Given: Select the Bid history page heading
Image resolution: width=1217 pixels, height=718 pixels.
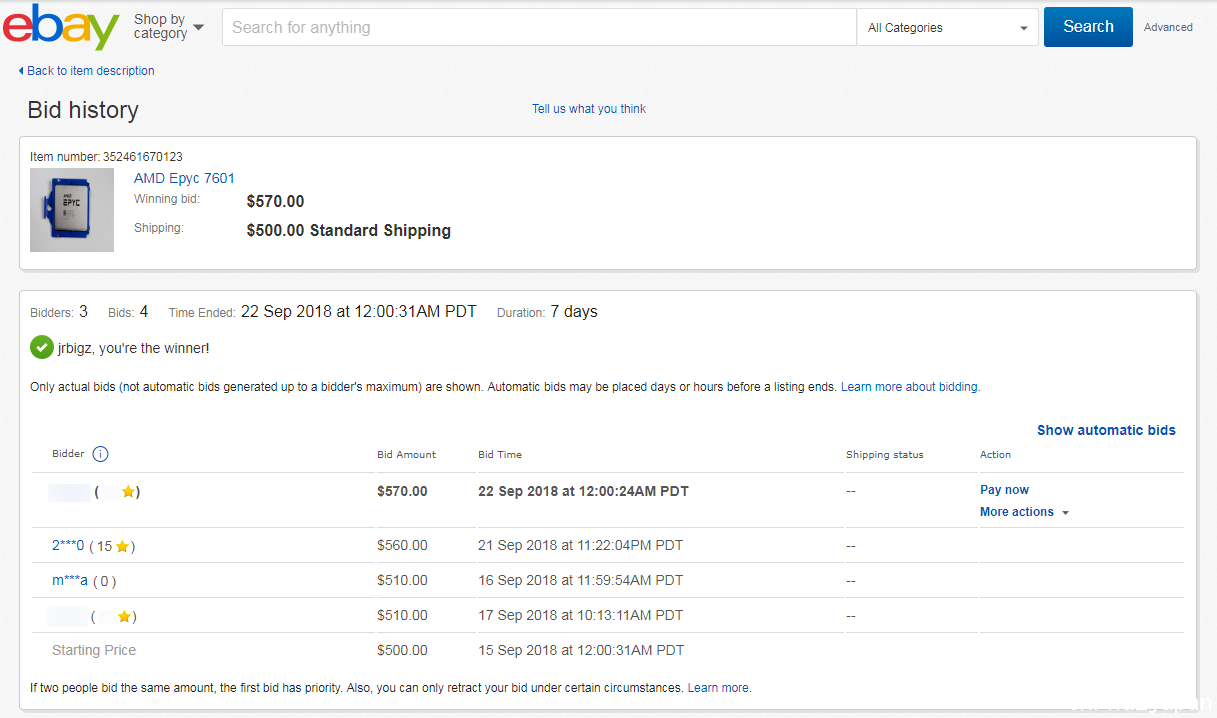Looking at the screenshot, I should click(x=83, y=110).
